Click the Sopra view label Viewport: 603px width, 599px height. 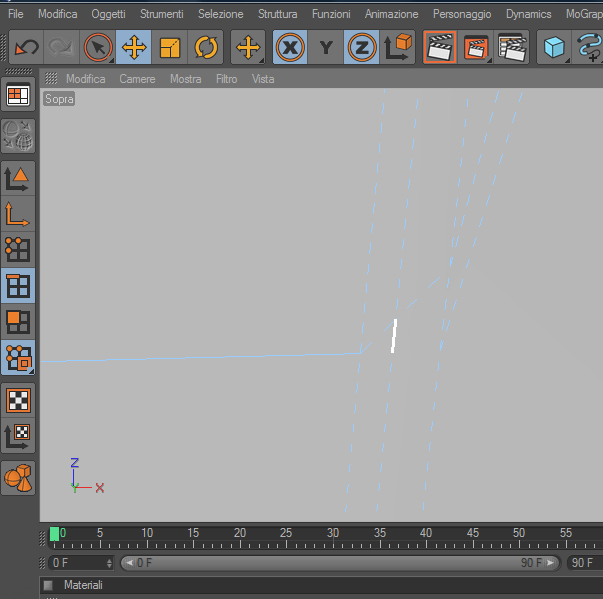(x=59, y=99)
